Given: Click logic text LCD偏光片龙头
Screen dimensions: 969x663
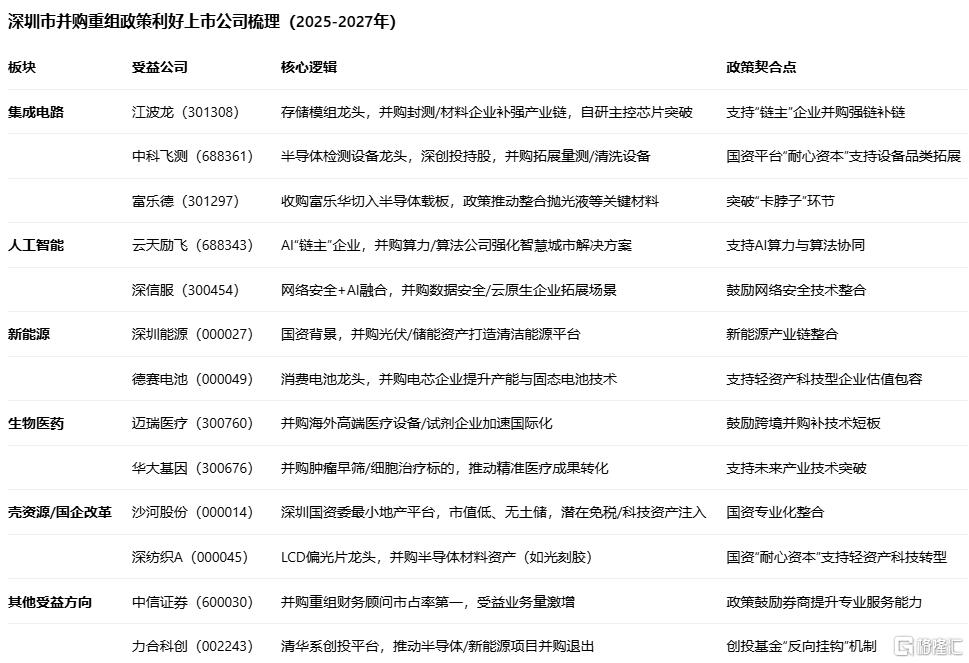Looking at the screenshot, I should pos(328,557).
